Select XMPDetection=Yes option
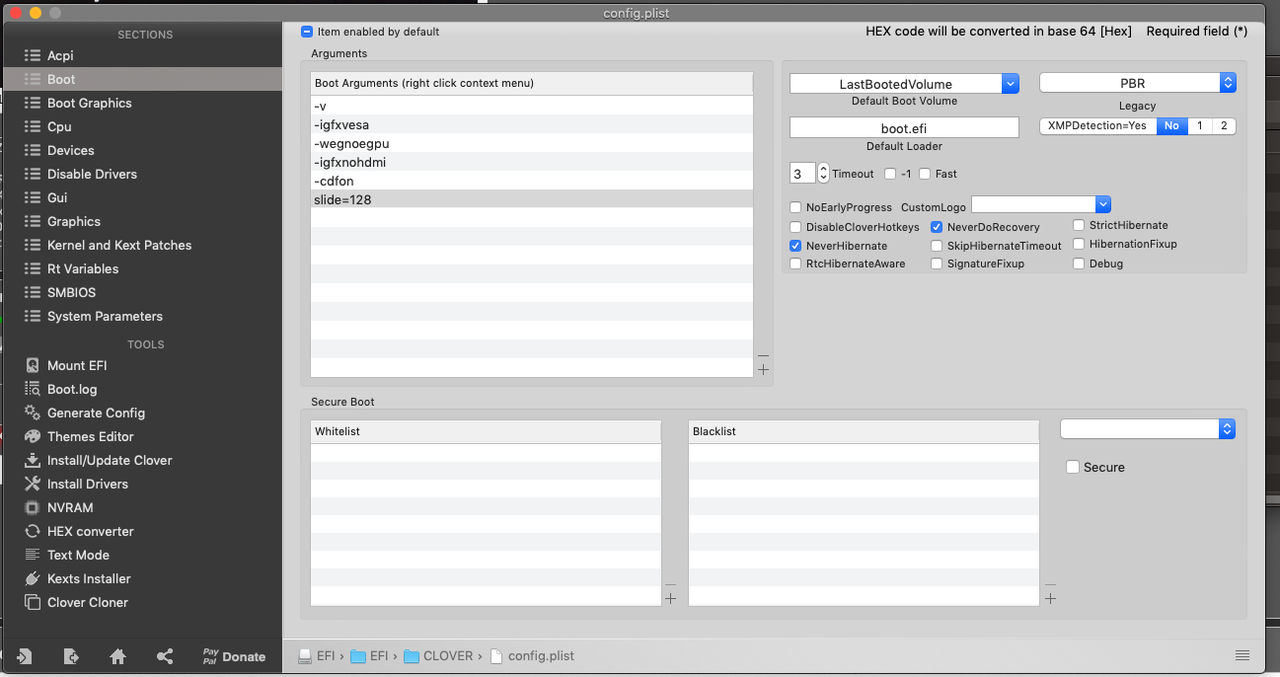1280x677 pixels. coord(1098,126)
